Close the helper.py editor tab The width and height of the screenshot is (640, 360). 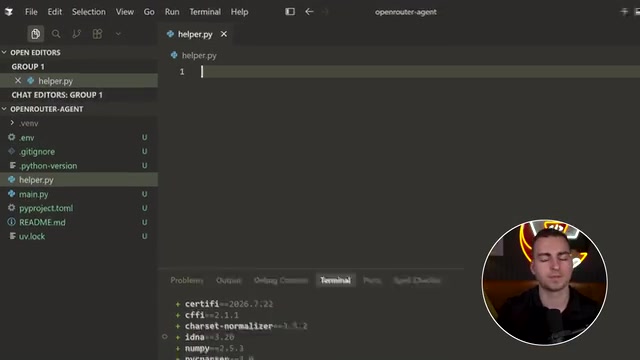click(x=224, y=34)
